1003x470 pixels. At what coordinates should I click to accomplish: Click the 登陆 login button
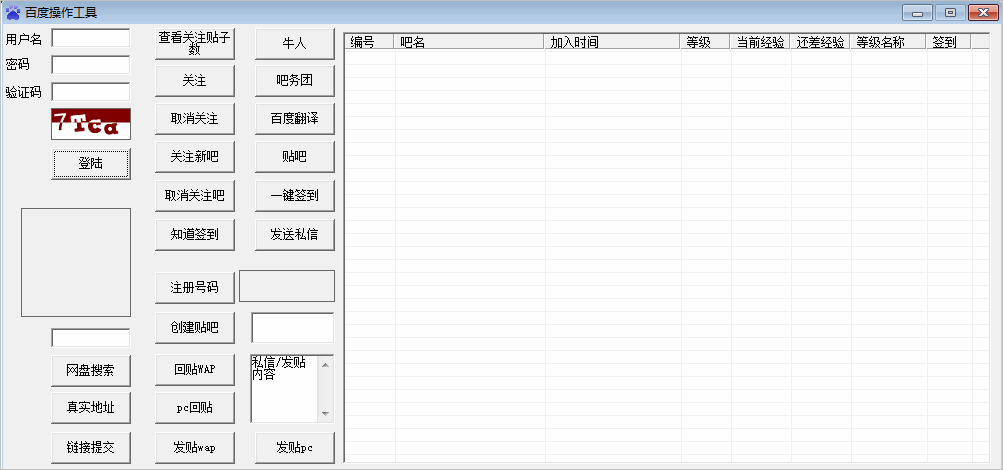pos(91,164)
